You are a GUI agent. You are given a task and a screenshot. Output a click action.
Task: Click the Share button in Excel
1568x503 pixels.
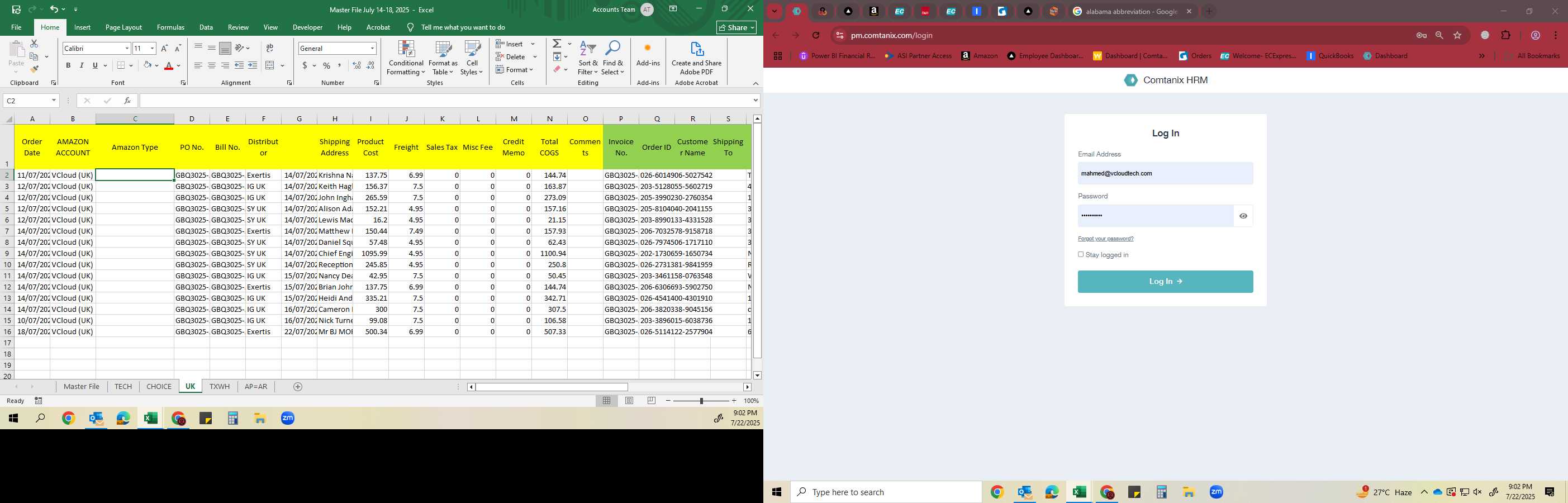click(x=737, y=27)
